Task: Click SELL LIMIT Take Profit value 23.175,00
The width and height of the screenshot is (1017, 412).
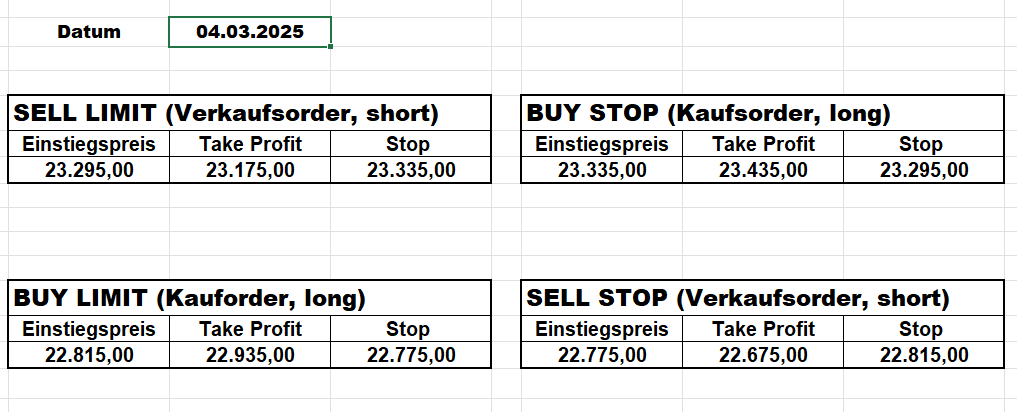Action: pos(250,170)
